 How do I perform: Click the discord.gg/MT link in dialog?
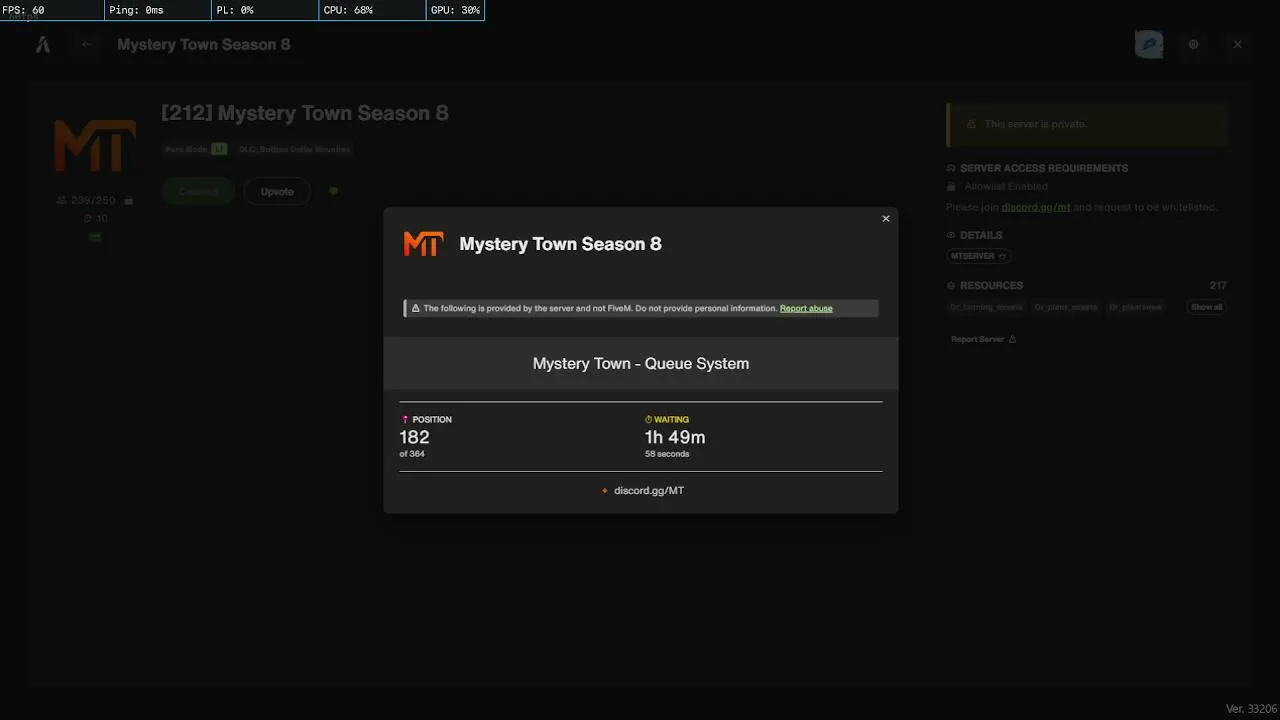[649, 491]
